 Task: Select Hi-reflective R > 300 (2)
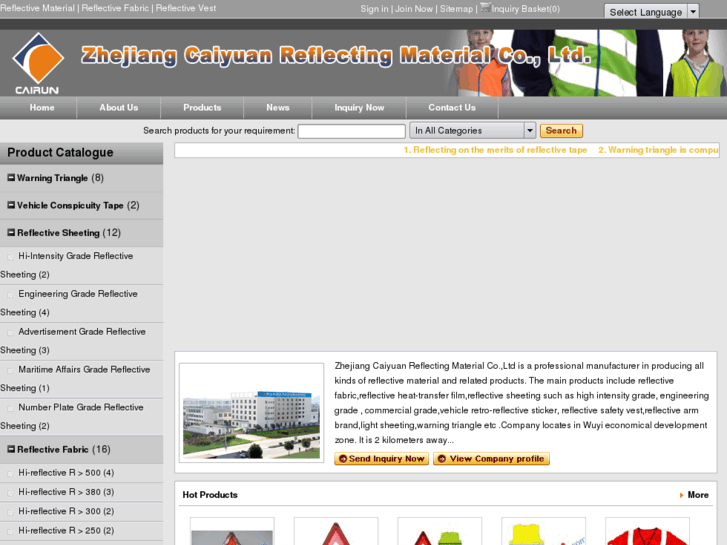click(66, 511)
